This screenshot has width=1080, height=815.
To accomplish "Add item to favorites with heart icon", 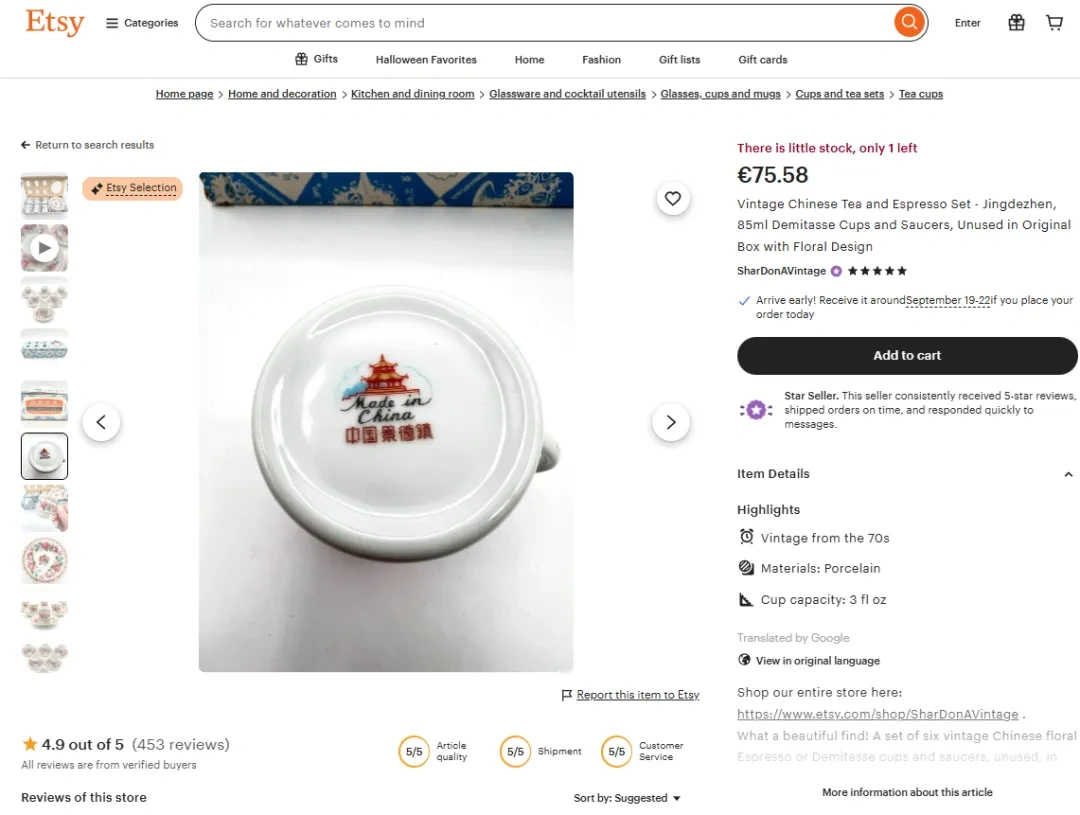I will click(x=673, y=198).
